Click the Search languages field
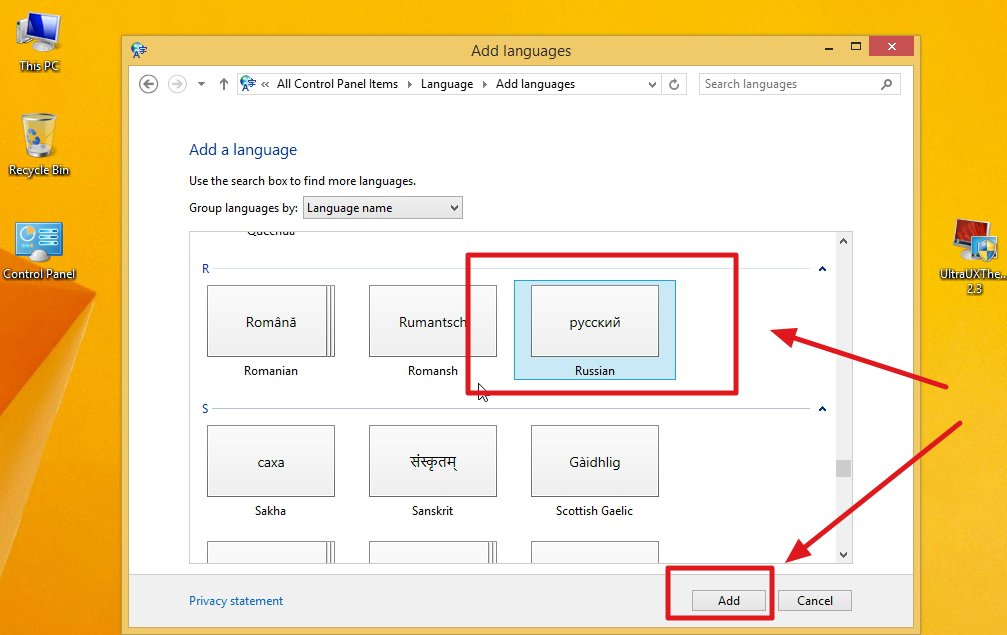The width and height of the screenshot is (1007, 635). coord(800,84)
